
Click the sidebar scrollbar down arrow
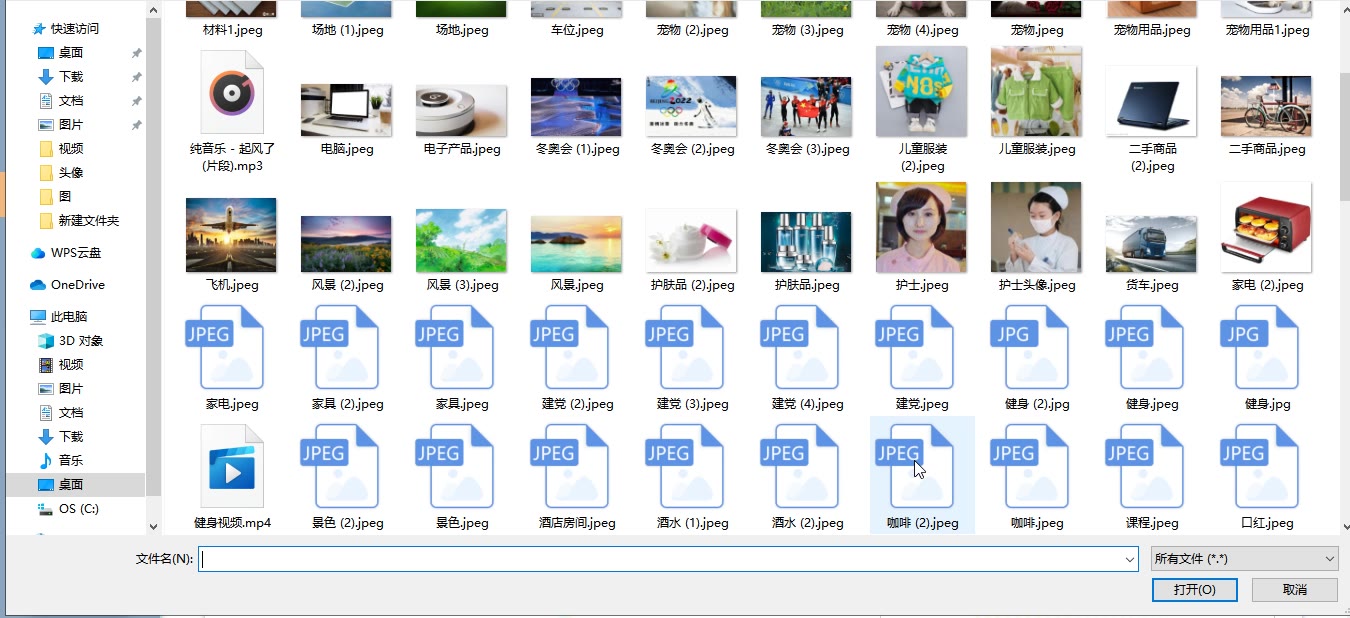pos(153,526)
